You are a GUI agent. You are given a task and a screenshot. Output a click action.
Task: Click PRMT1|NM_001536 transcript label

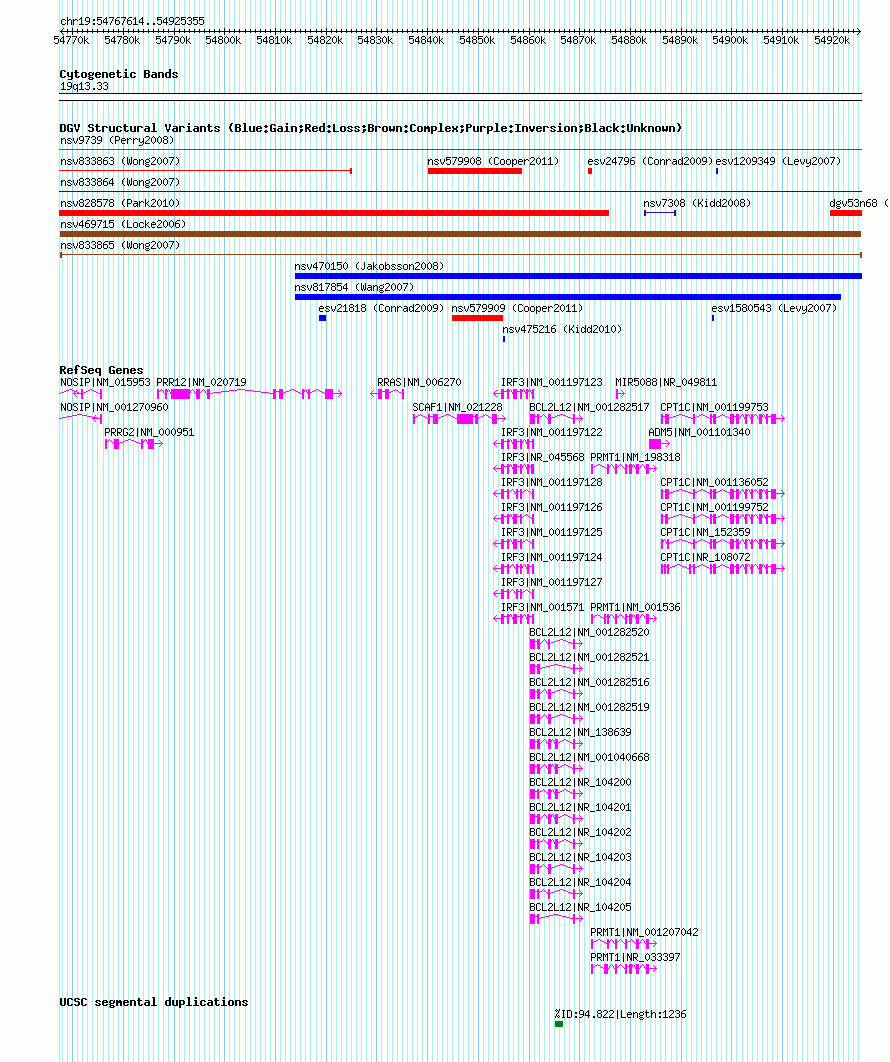click(635, 608)
